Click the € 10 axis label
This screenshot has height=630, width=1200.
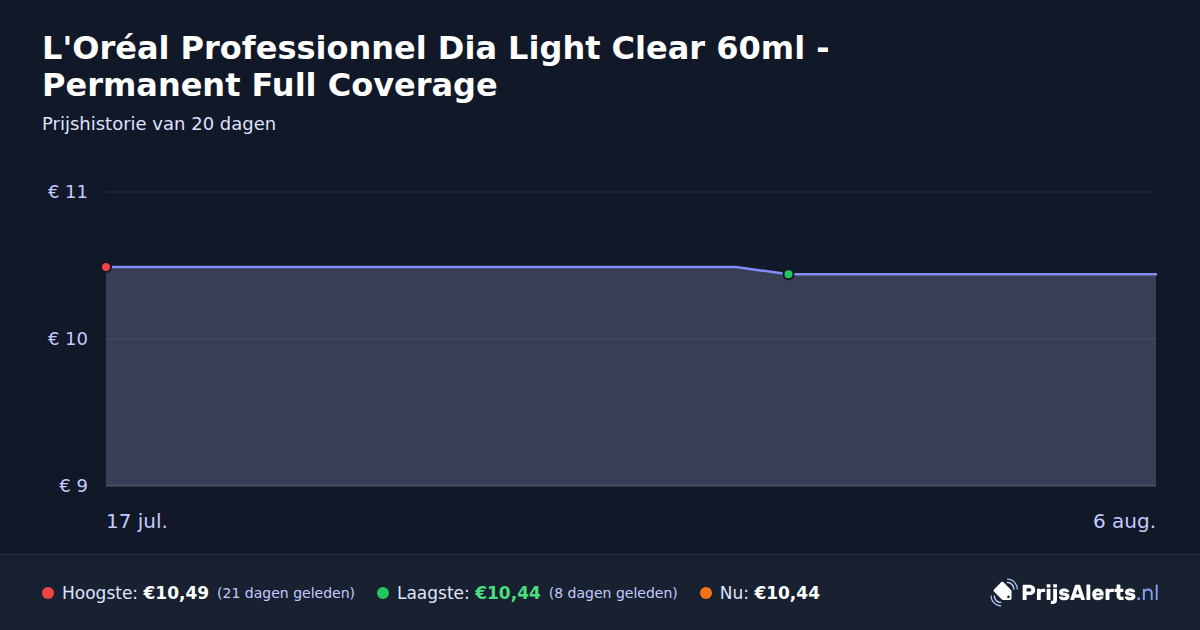(x=68, y=339)
